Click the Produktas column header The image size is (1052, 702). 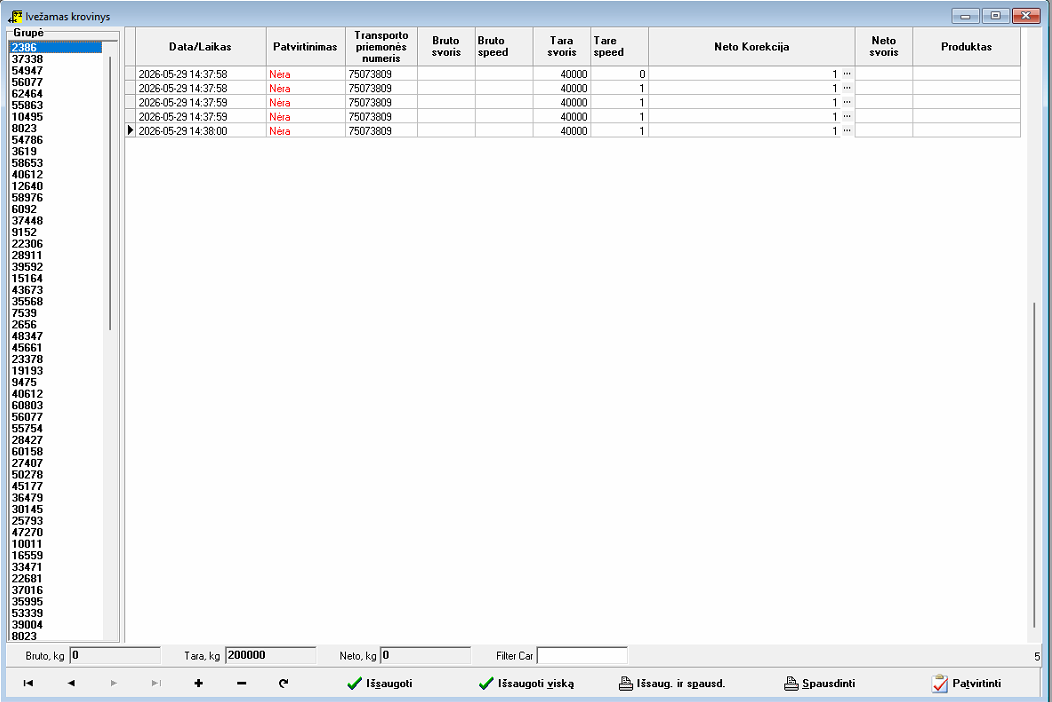pyautogui.click(x=966, y=47)
